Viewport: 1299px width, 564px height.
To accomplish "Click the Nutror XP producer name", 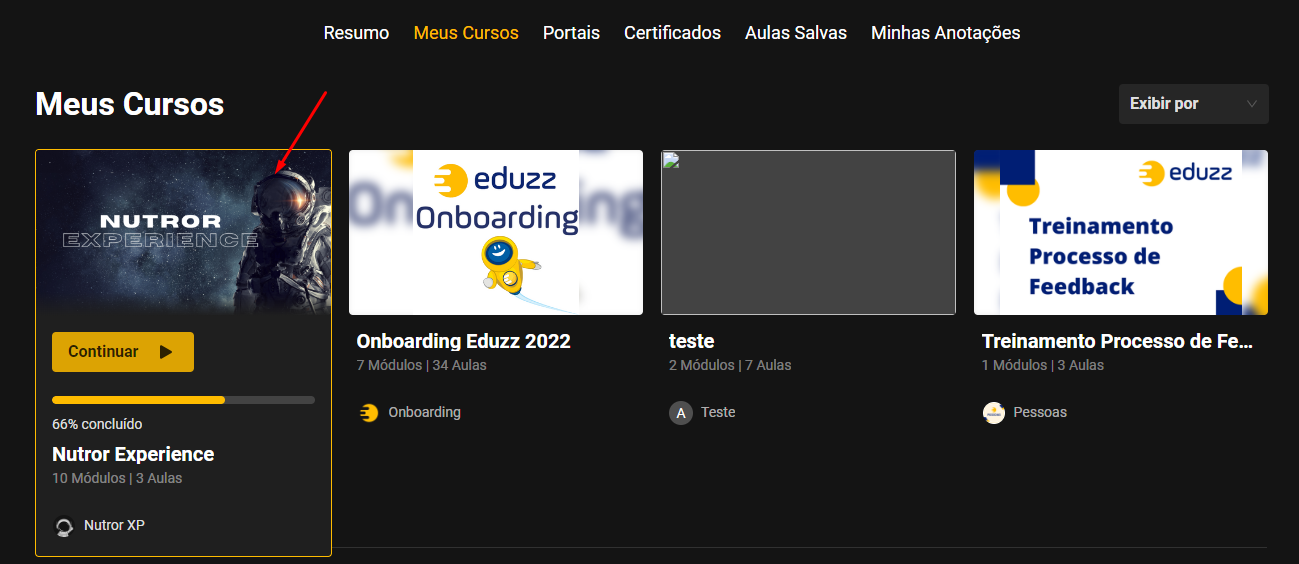I will 114,525.
